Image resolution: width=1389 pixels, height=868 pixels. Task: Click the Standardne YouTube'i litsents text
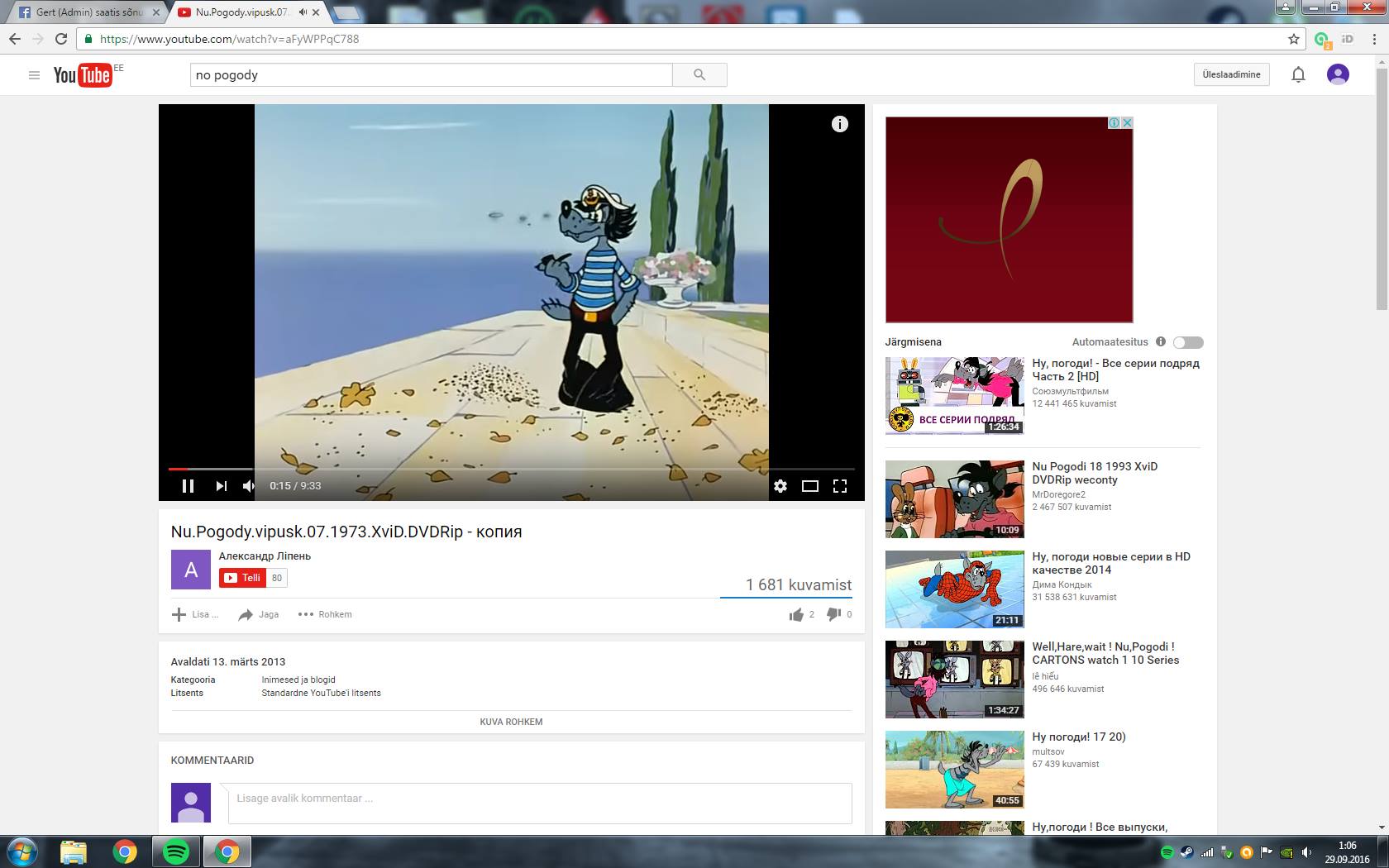click(x=322, y=693)
